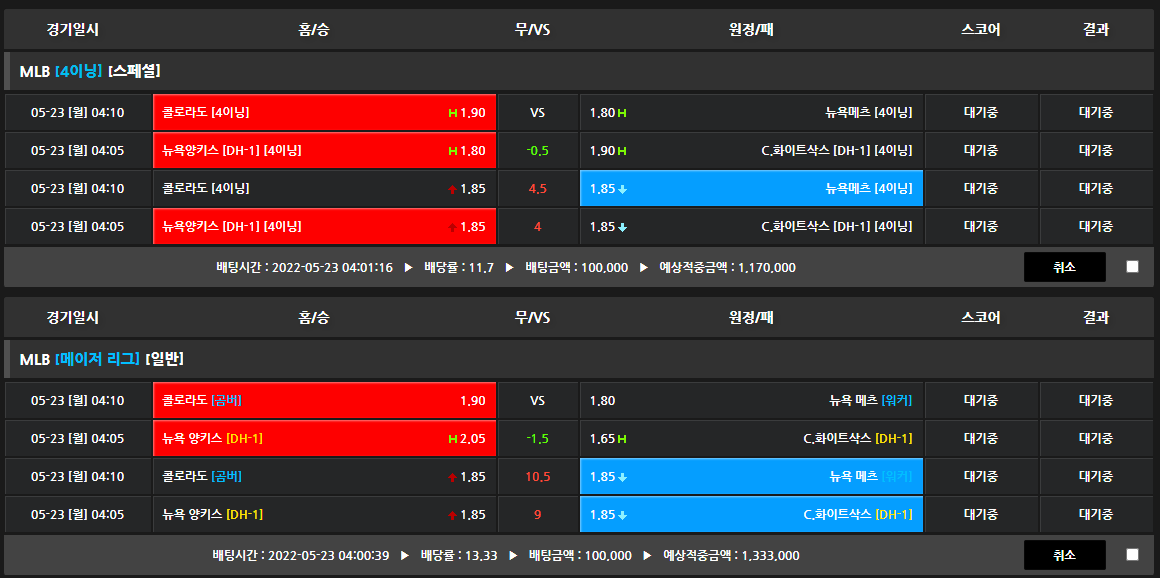Click the green -0.5 handicap value cell
The height and width of the screenshot is (578, 1160).
point(537,151)
